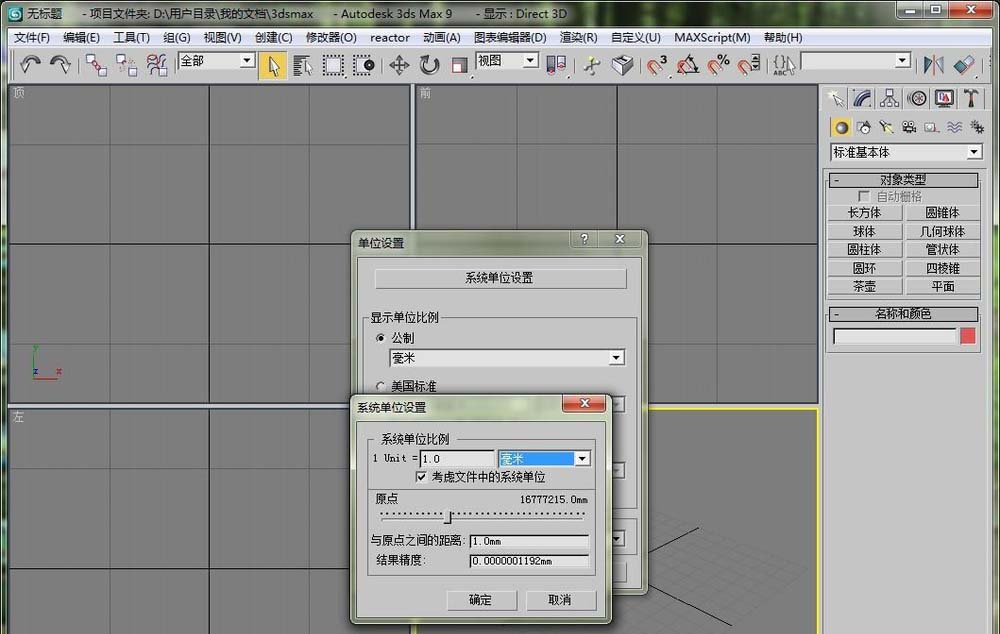This screenshot has width=1000, height=634.
Task: Activate the Select and Link tool
Action: 96,65
